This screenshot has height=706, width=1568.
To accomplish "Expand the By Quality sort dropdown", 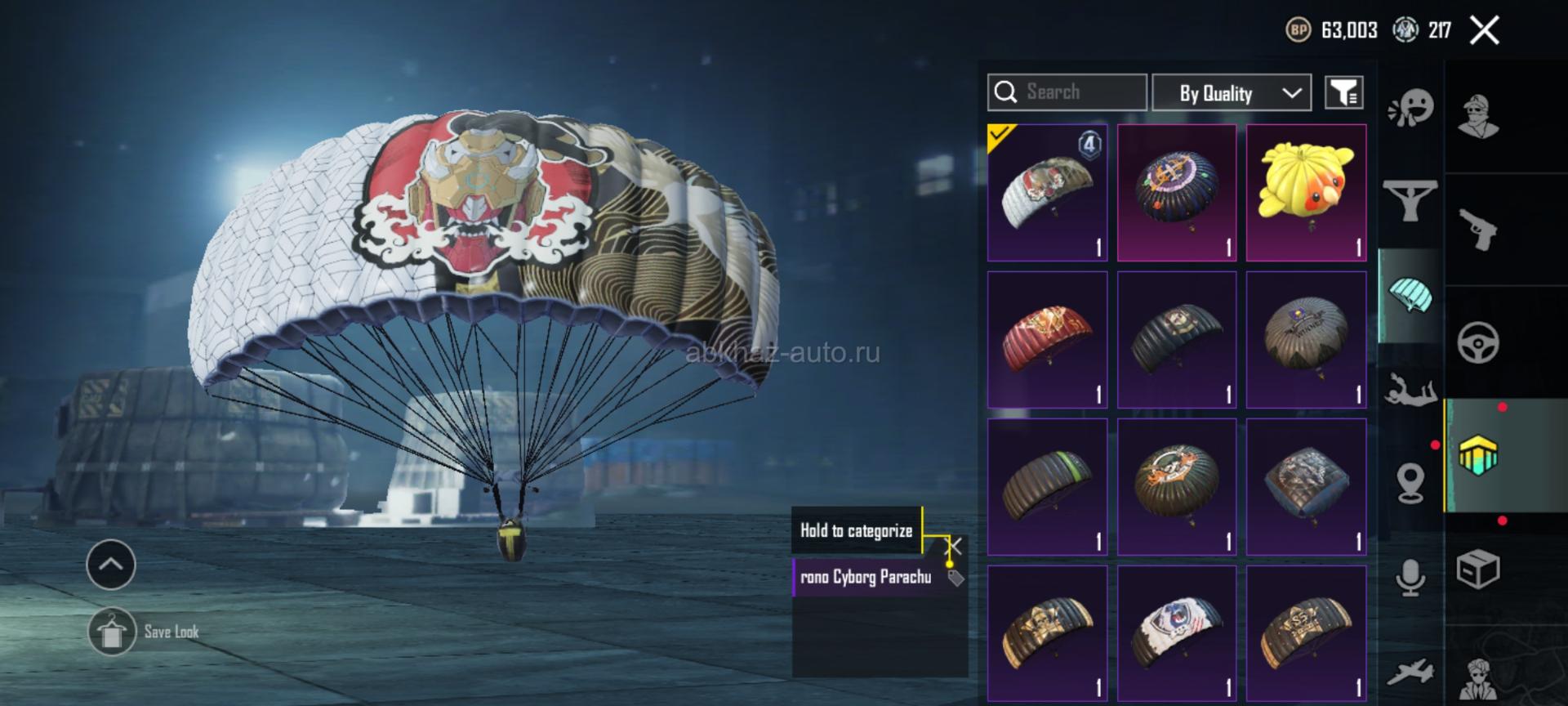I will [1232, 92].
